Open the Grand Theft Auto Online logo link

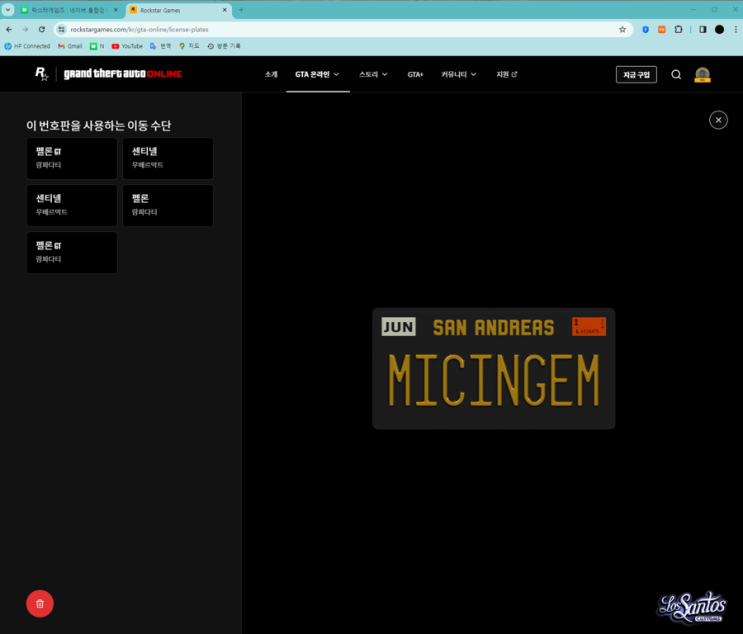tap(123, 74)
